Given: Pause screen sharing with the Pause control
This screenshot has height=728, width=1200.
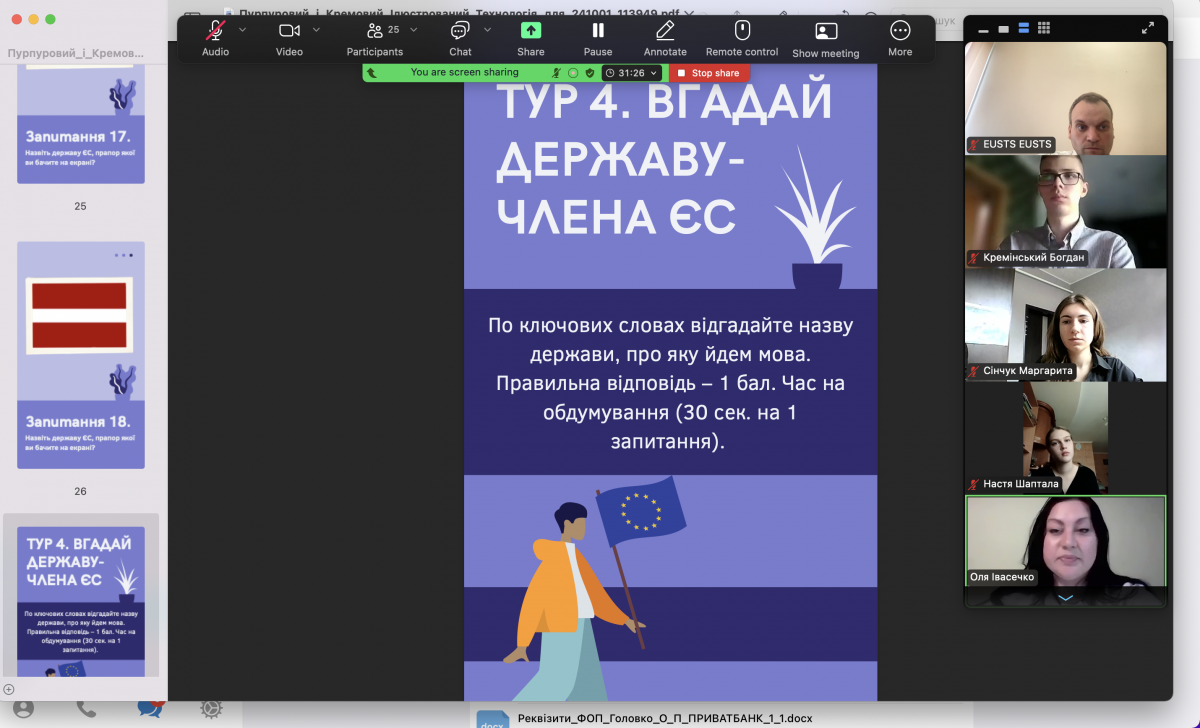Looking at the screenshot, I should click(597, 31).
